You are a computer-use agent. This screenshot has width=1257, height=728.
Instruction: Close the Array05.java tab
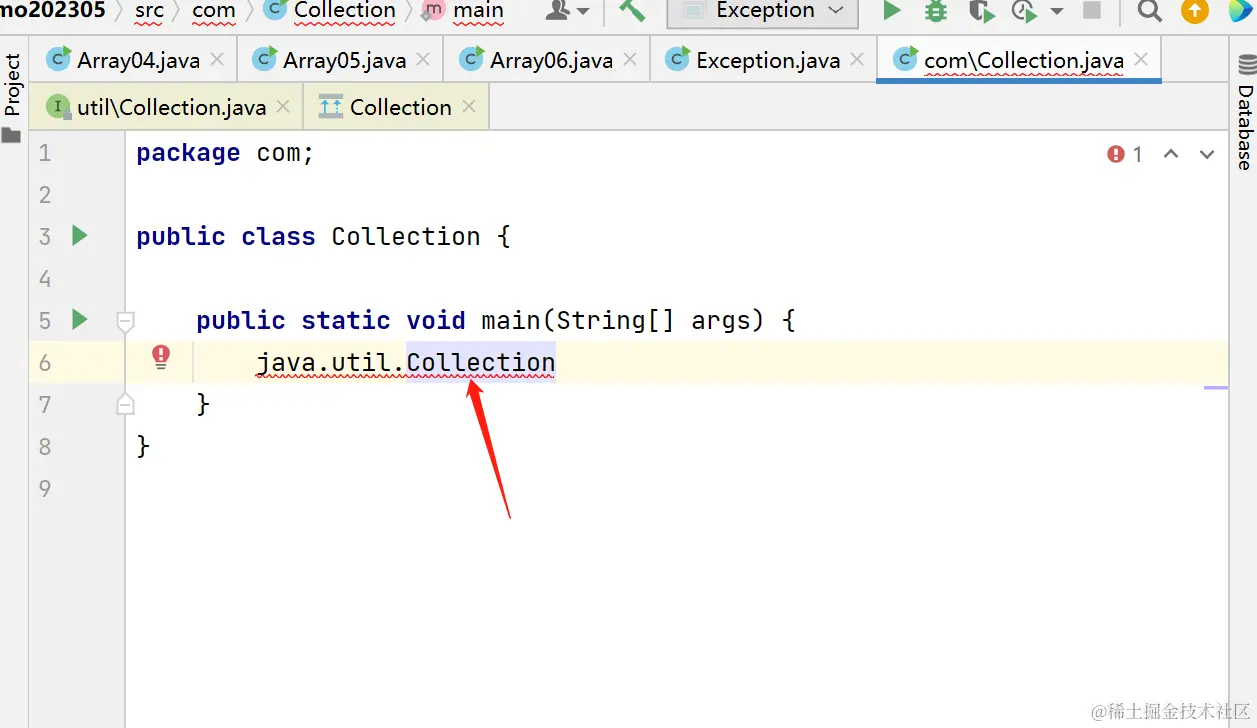423,60
